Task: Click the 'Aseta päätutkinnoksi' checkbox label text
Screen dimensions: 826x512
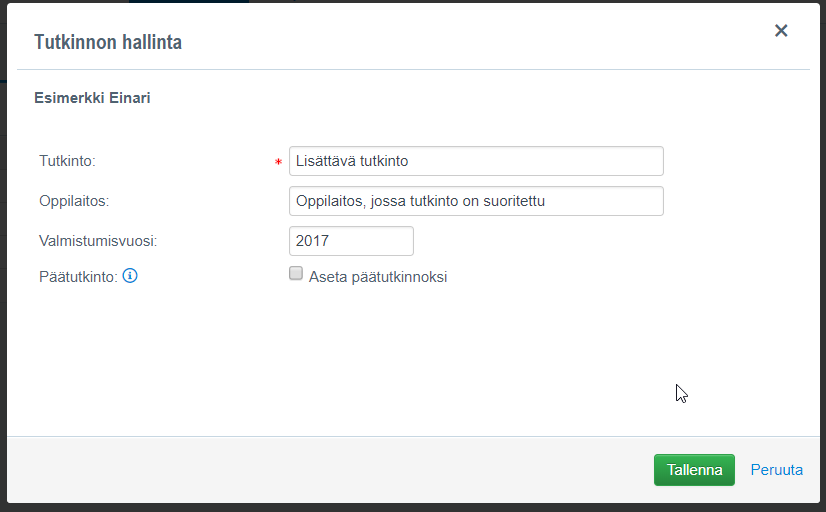Action: pyautogui.click(x=378, y=277)
